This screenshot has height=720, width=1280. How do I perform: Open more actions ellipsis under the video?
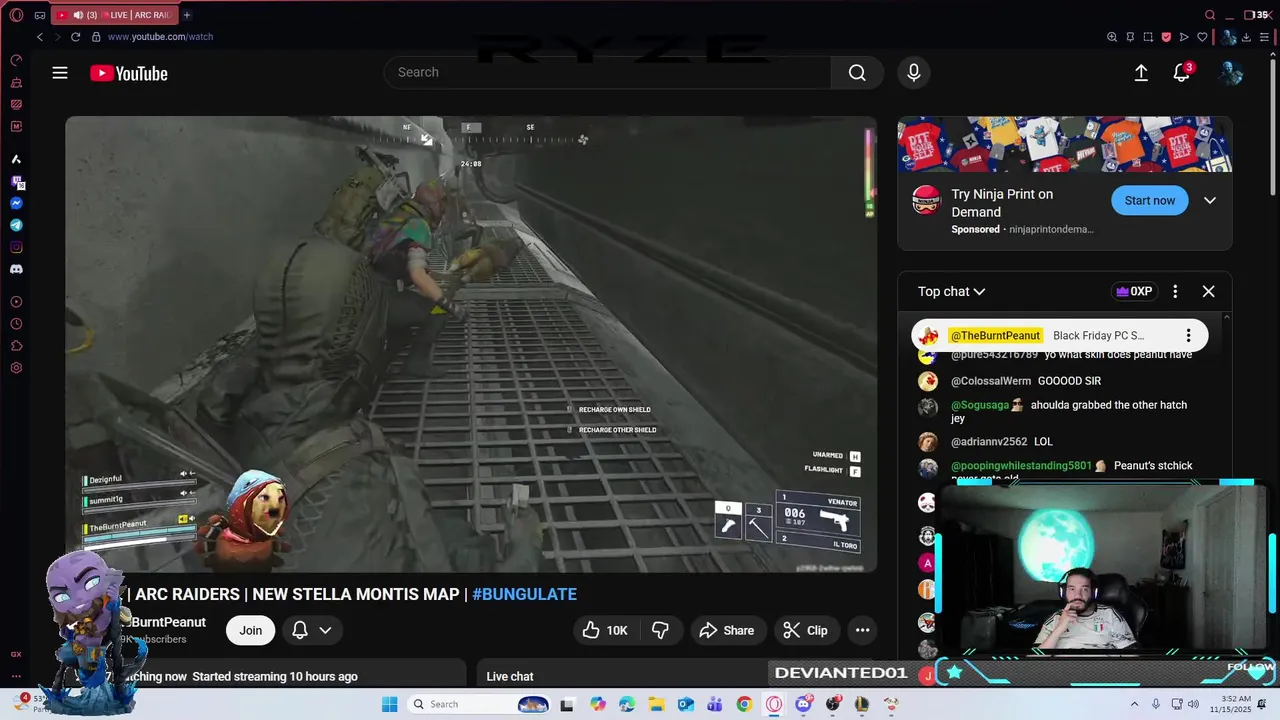pyautogui.click(x=862, y=630)
